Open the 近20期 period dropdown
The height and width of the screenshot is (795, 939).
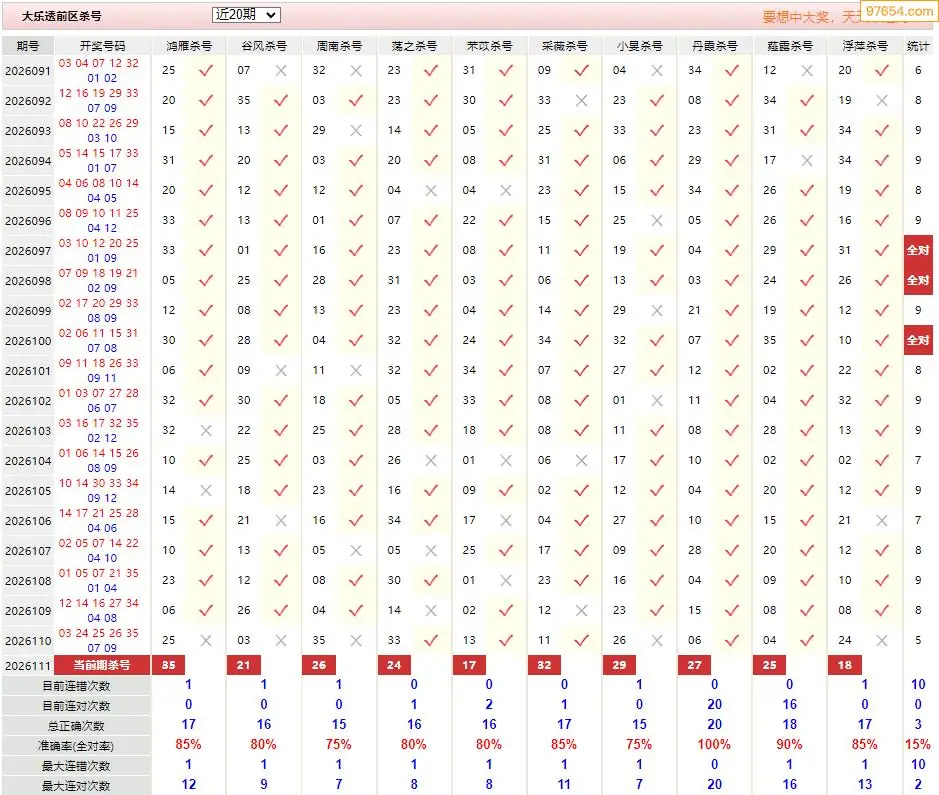[246, 15]
